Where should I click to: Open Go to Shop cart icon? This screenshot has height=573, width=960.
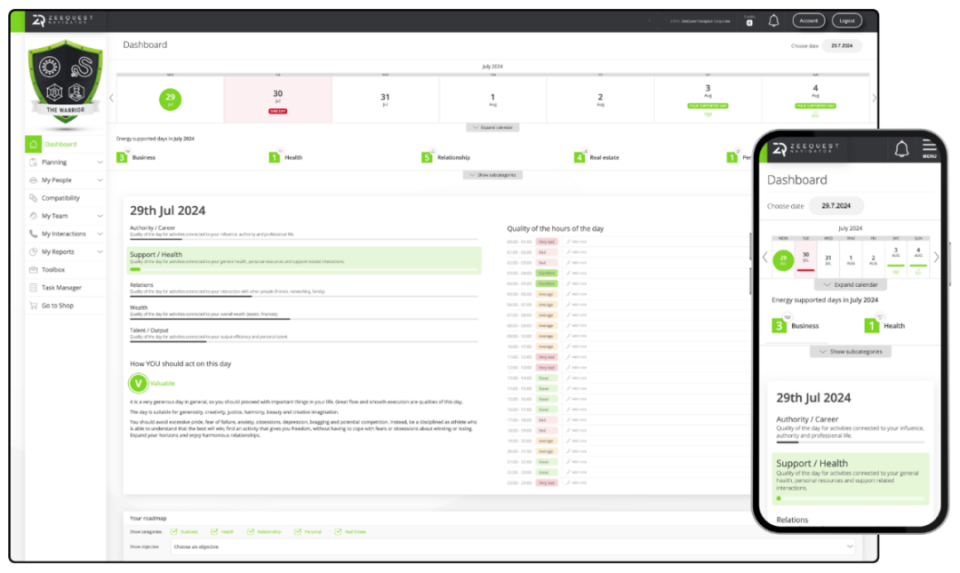pyautogui.click(x=33, y=305)
